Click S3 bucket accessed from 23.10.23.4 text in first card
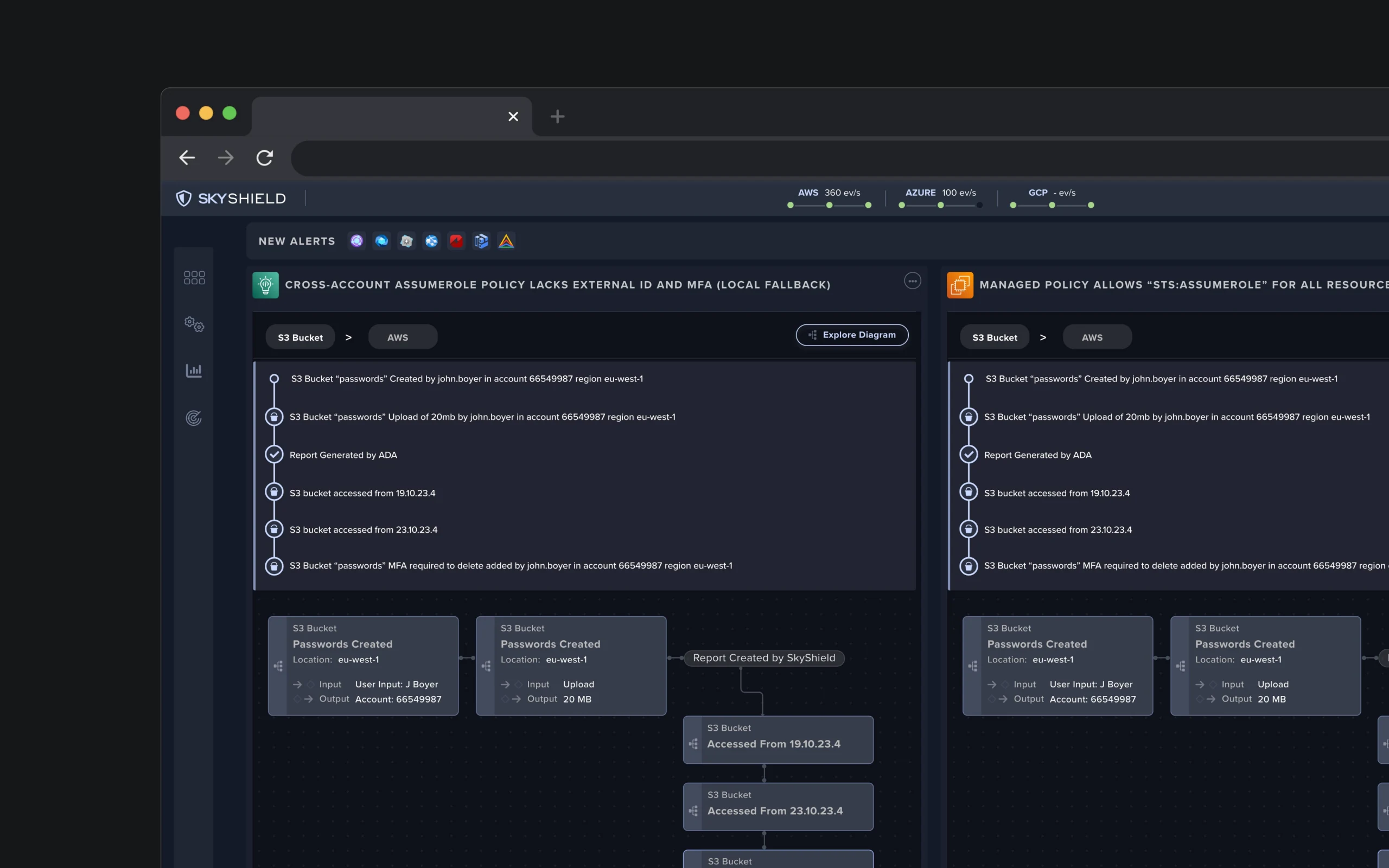The width and height of the screenshot is (1389, 868). tap(364, 529)
